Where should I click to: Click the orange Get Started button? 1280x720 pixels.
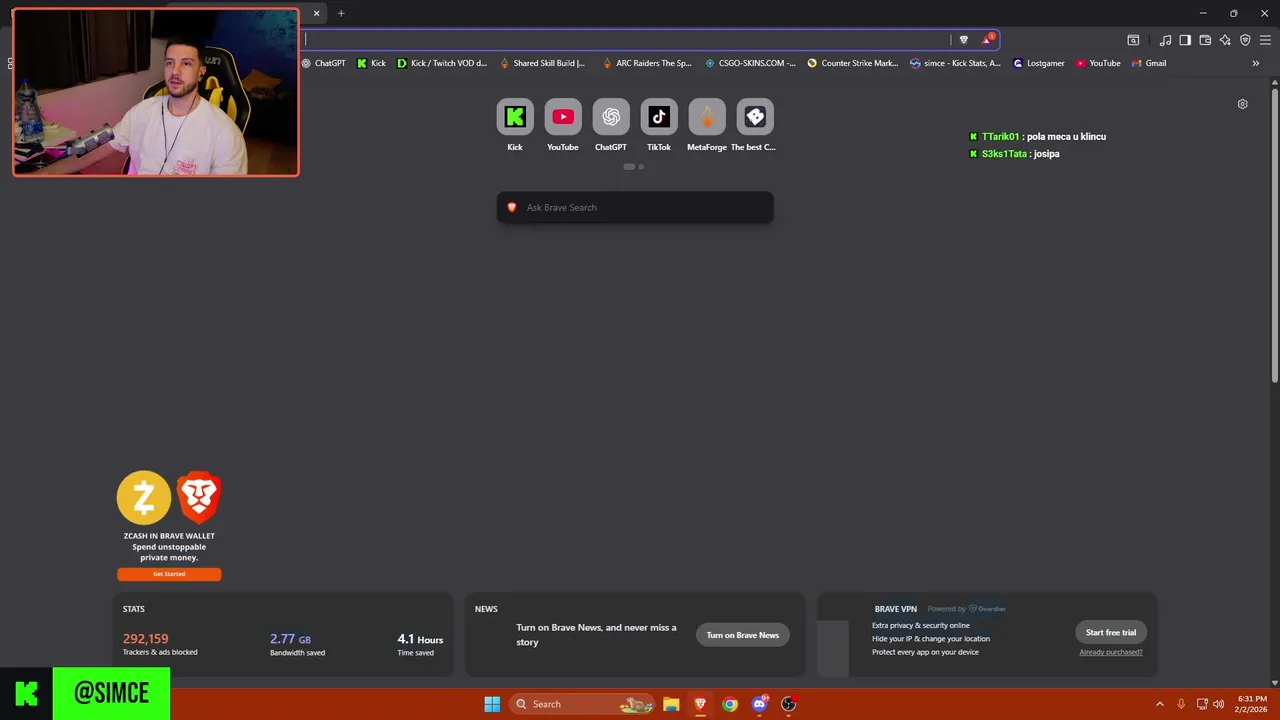coord(169,574)
